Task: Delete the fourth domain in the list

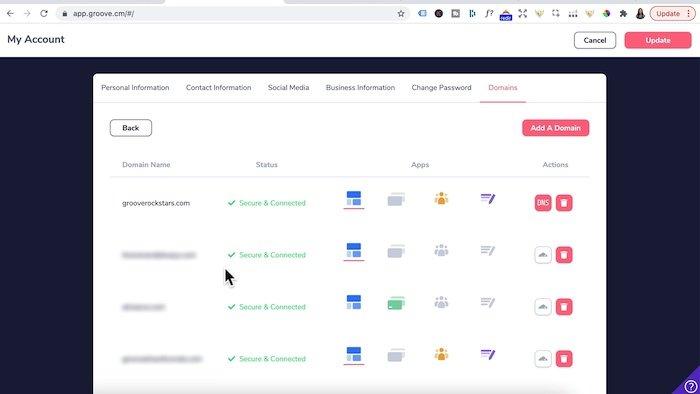Action: pyautogui.click(x=564, y=359)
